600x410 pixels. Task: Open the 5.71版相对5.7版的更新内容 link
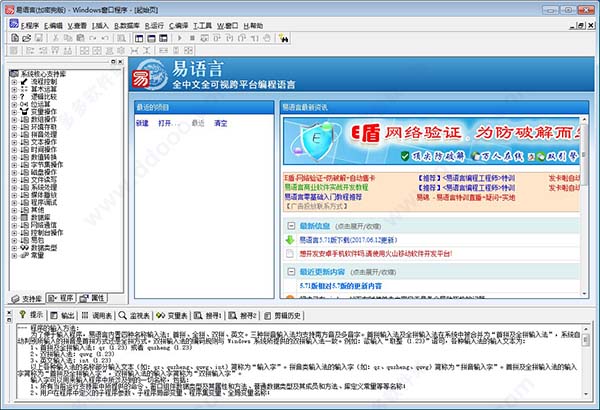pyautogui.click(x=341, y=286)
